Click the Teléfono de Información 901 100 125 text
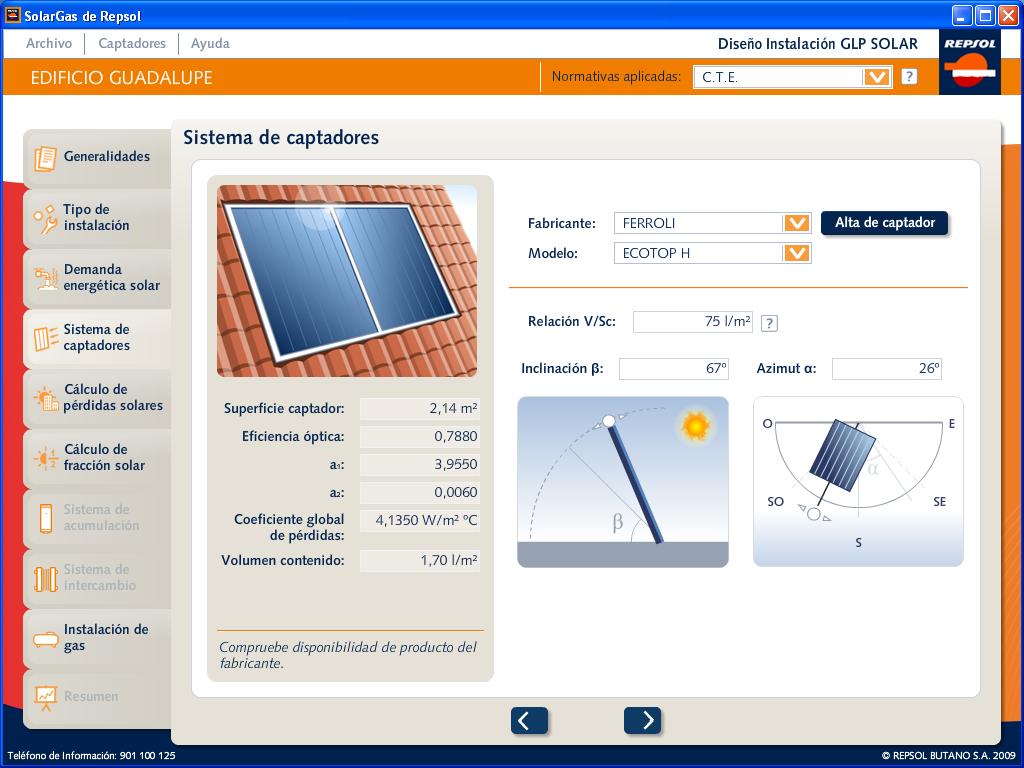This screenshot has width=1024, height=768. (x=91, y=756)
